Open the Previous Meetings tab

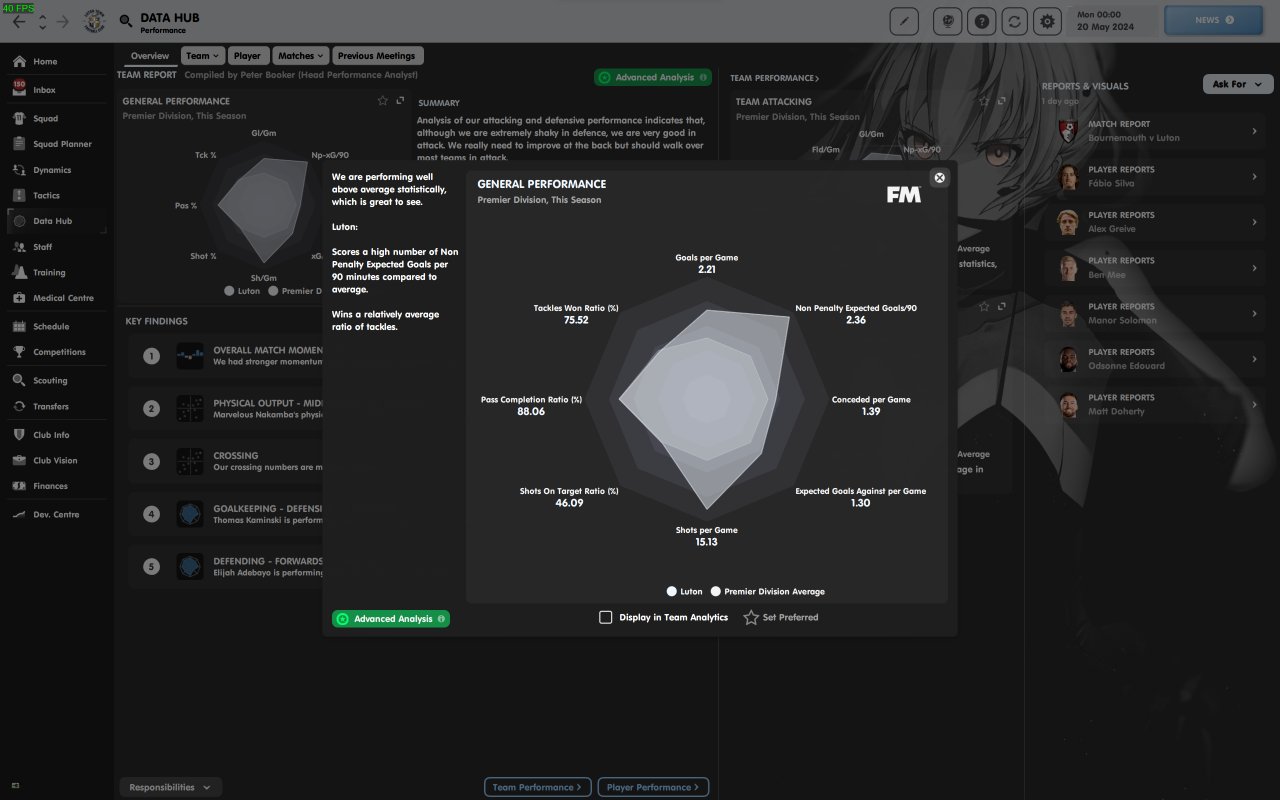(x=377, y=56)
